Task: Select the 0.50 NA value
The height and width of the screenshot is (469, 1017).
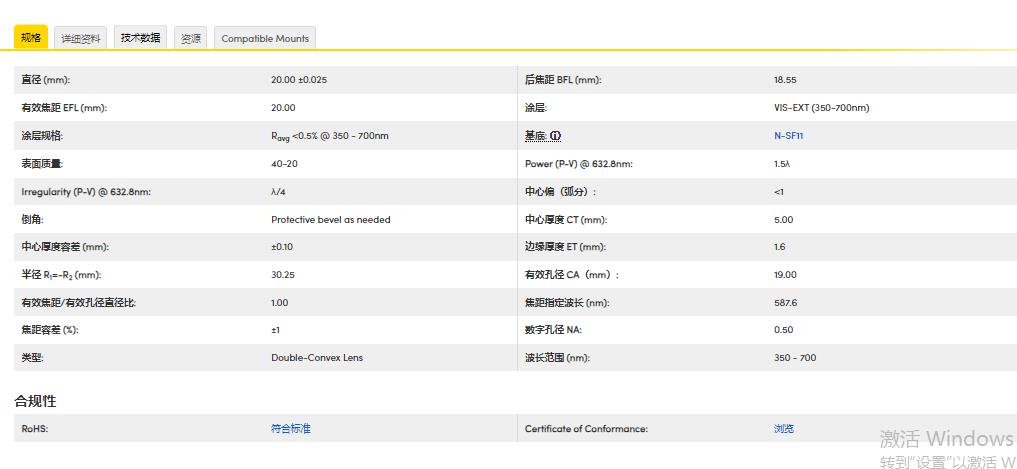Action: point(784,330)
